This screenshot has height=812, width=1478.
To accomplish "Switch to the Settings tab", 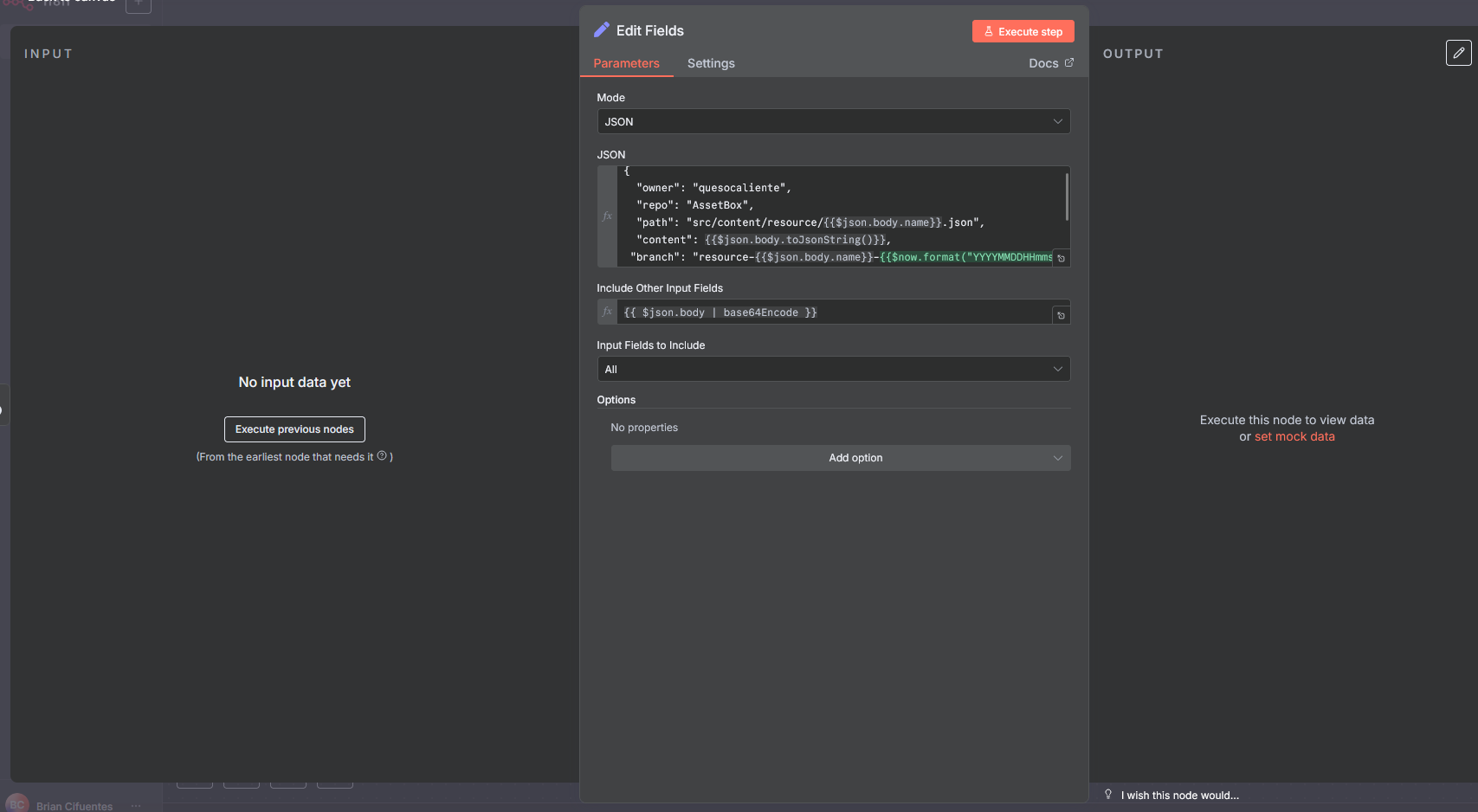I will click(711, 63).
